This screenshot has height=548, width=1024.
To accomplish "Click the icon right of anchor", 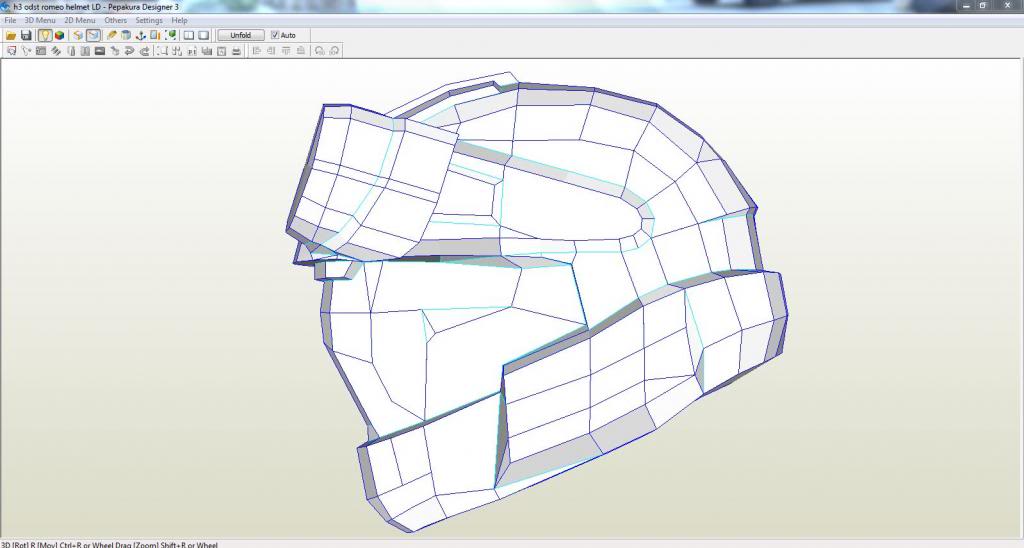I will [155, 35].
